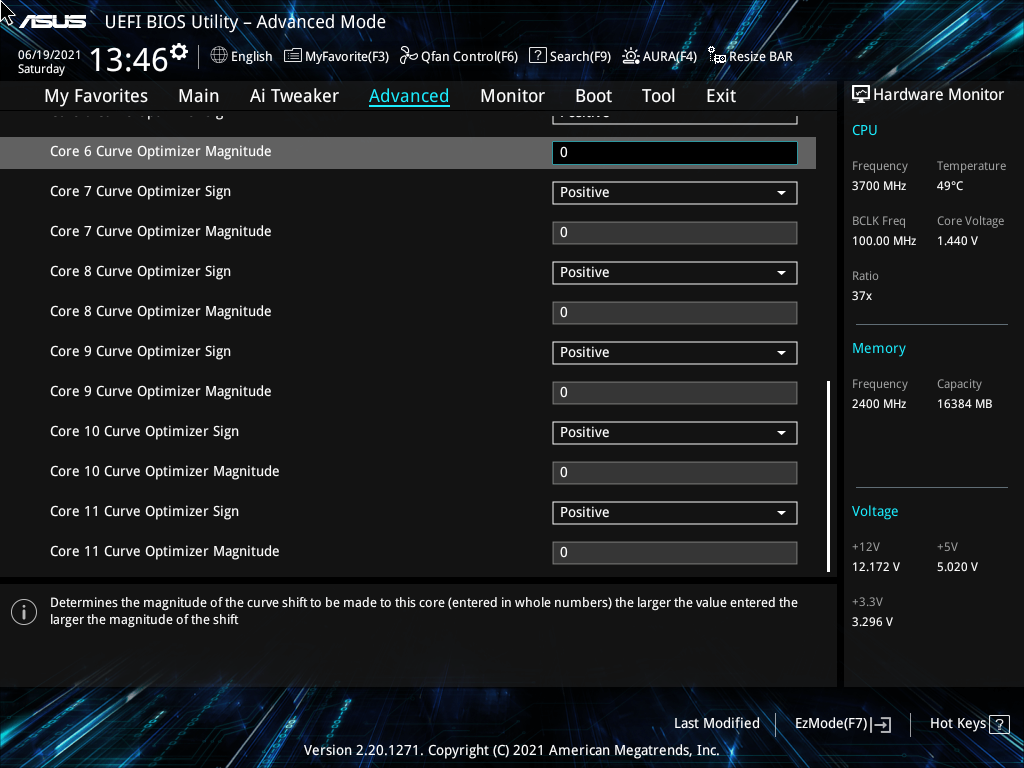Click the ASUS logo
The image size is (1024, 768).
(x=52, y=22)
